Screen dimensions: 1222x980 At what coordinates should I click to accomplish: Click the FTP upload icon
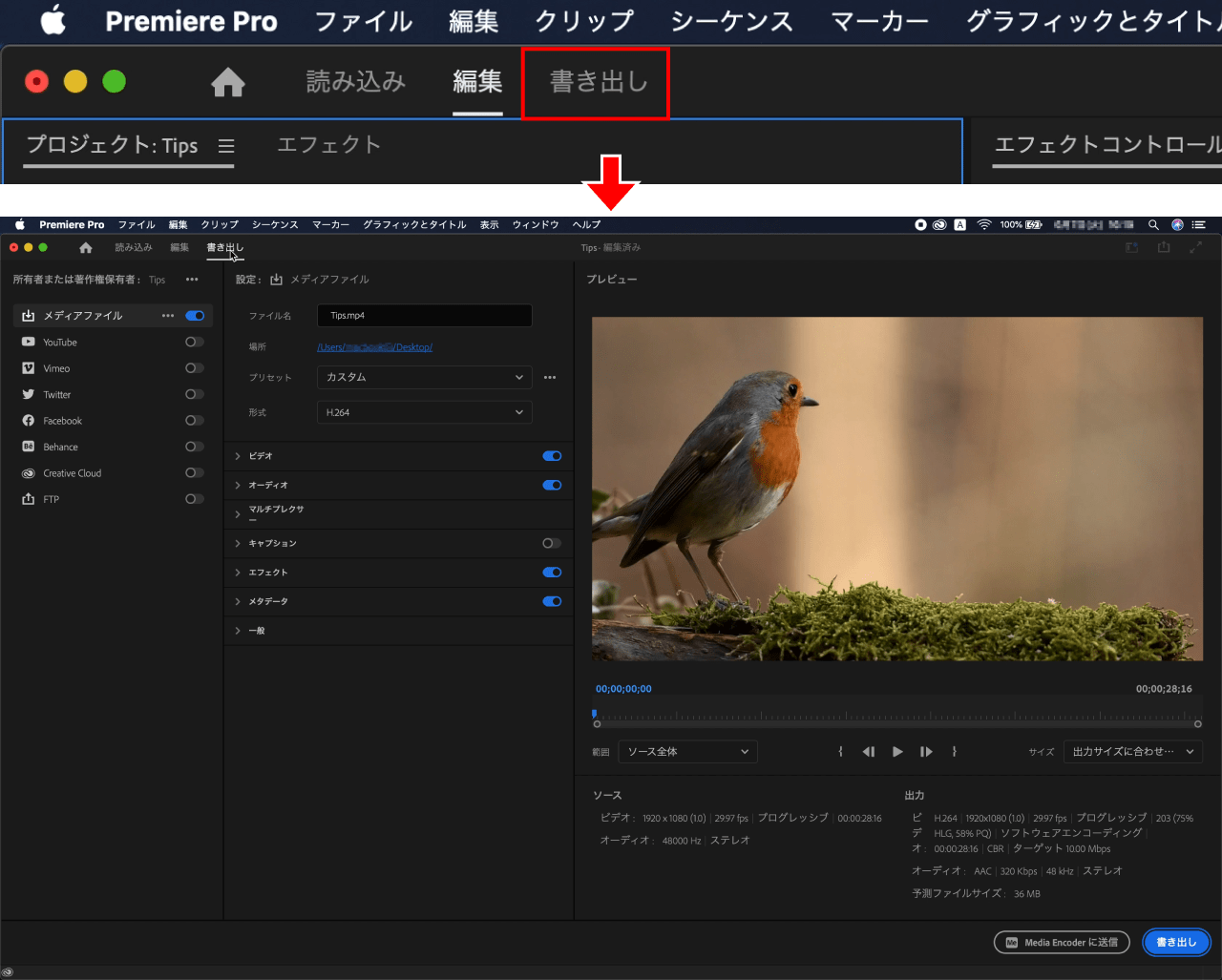(29, 499)
